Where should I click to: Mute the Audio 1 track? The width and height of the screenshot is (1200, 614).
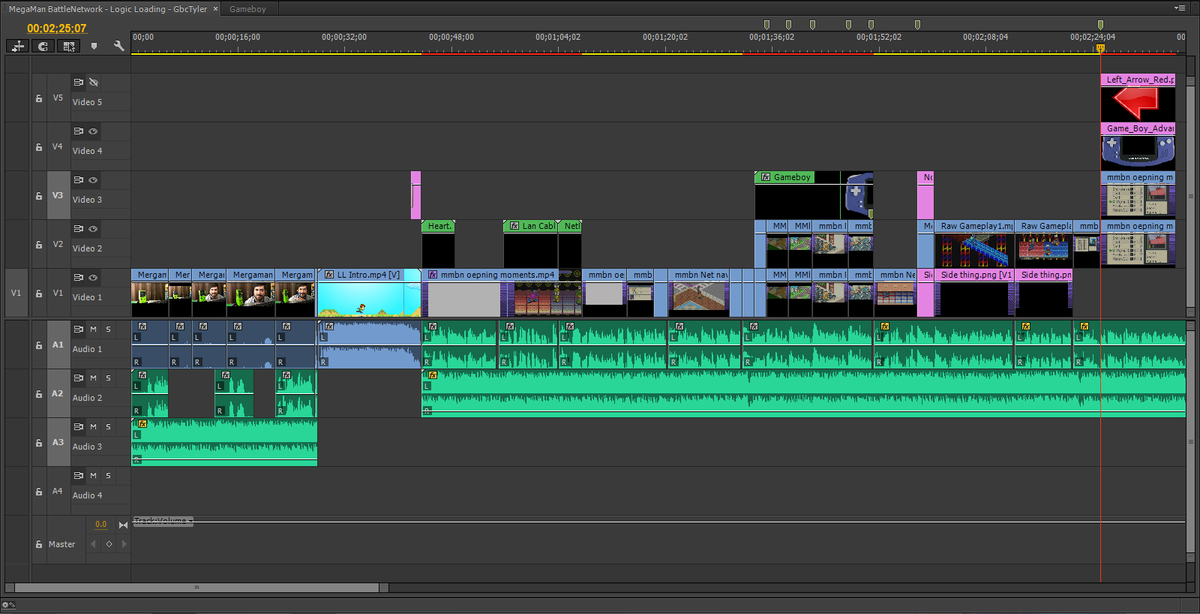93,329
